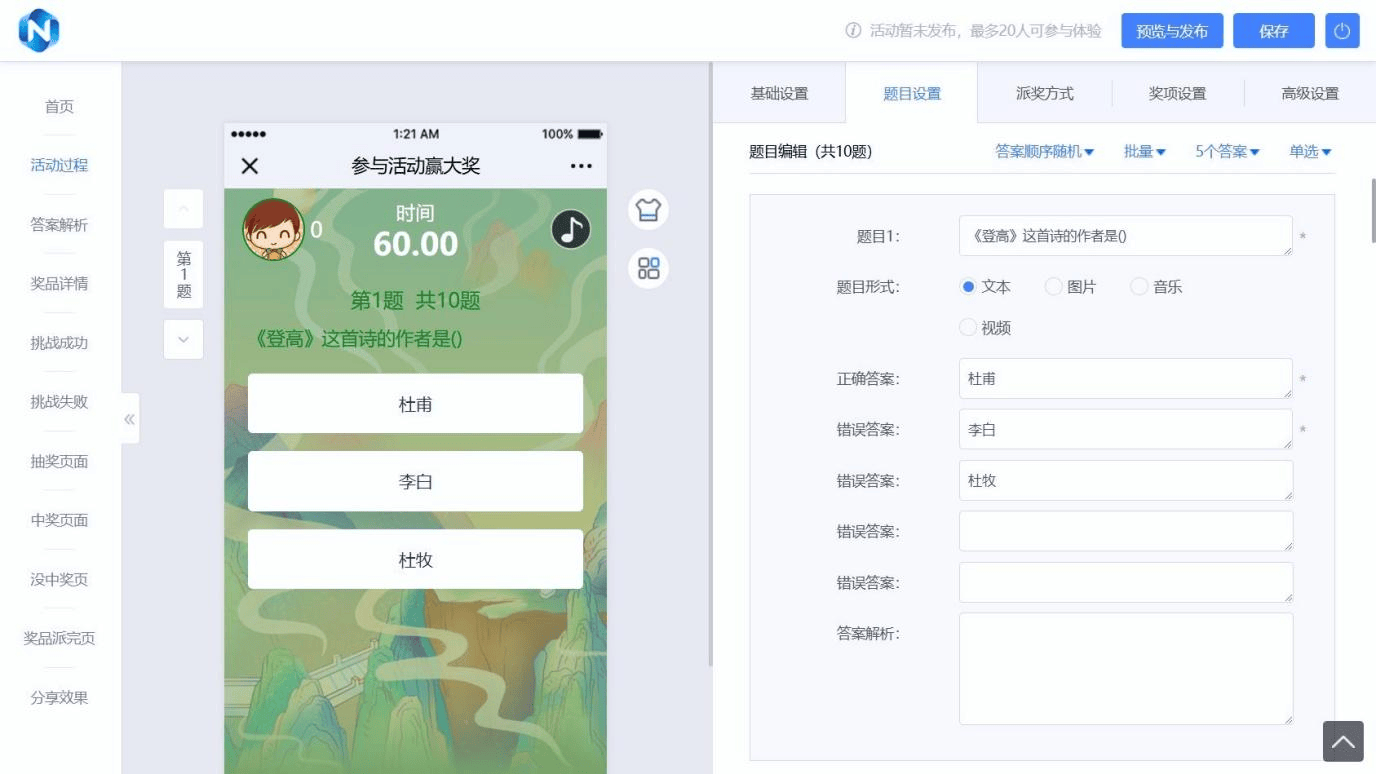This screenshot has height=774, width=1376.
Task: Click the down chevron below 第1题
Action: (183, 339)
